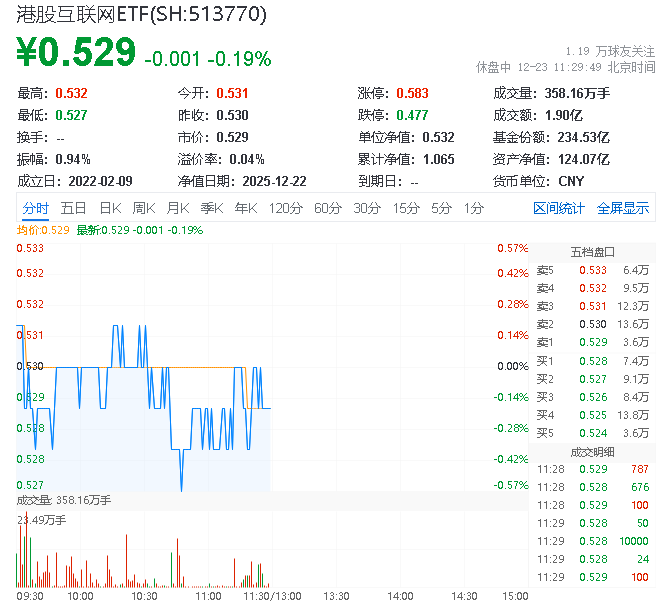Show the 年K yearly candlestick chart
The width and height of the screenshot is (656, 615).
245,208
